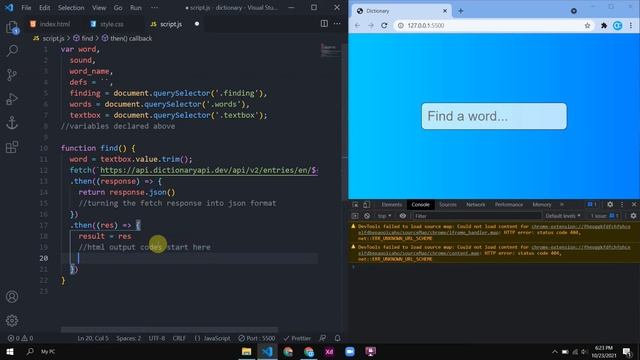640x360 pixels.
Task: Open the View menu
Action: tap(99, 7)
